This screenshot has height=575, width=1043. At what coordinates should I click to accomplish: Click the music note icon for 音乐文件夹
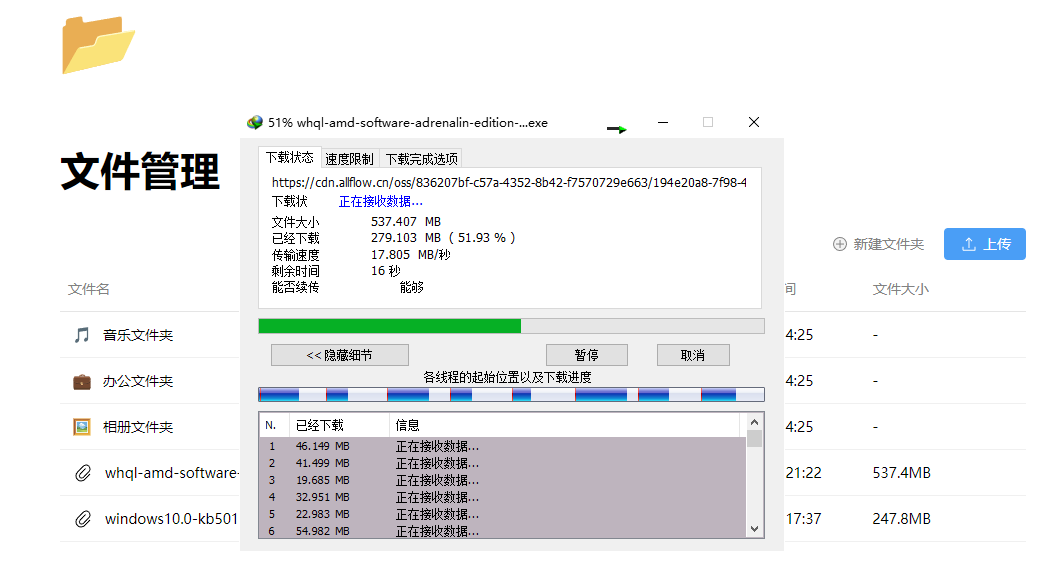point(82,335)
